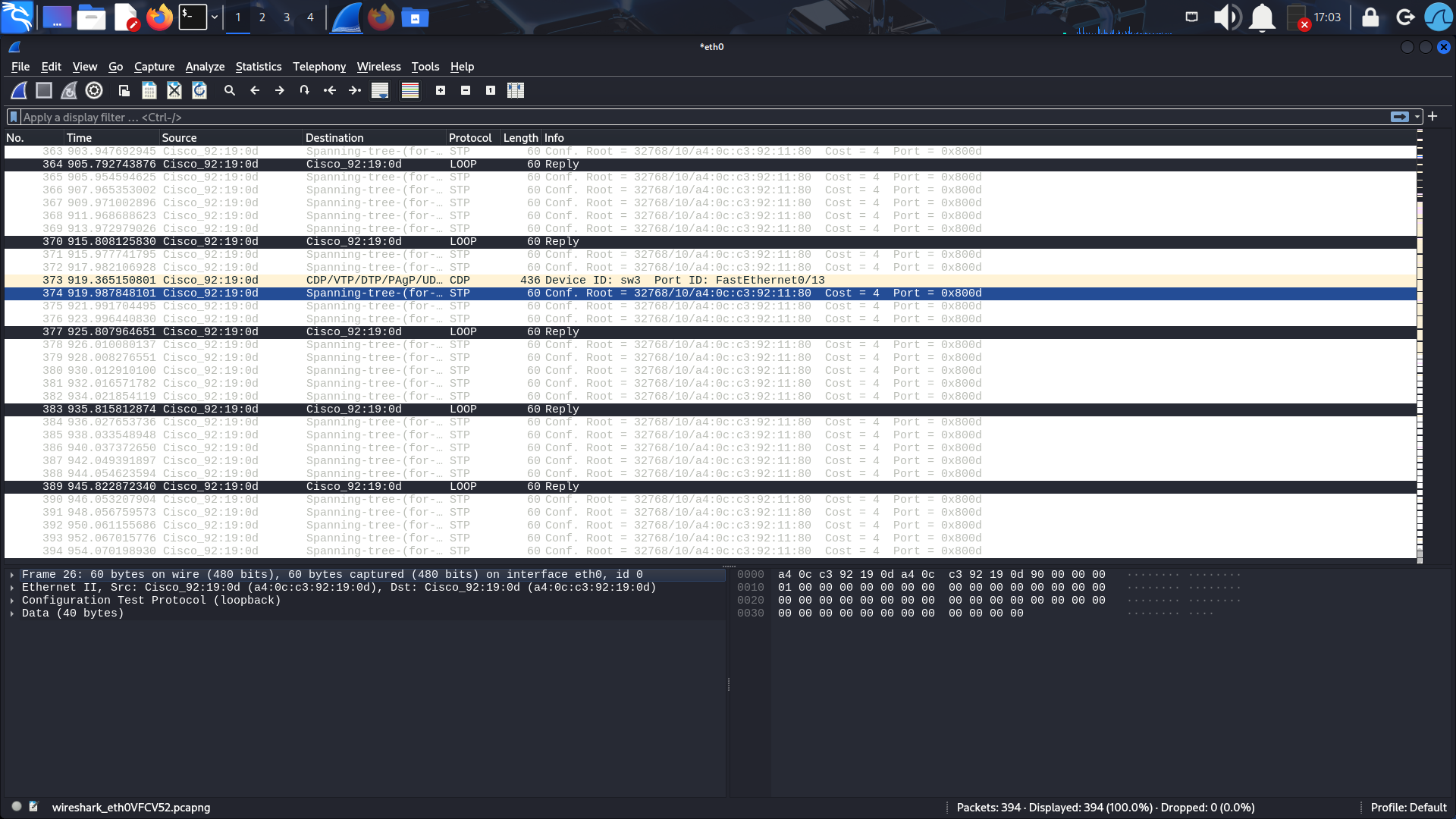This screenshot has height=819, width=1456.
Task: Save this capture file icon
Action: 149,90
